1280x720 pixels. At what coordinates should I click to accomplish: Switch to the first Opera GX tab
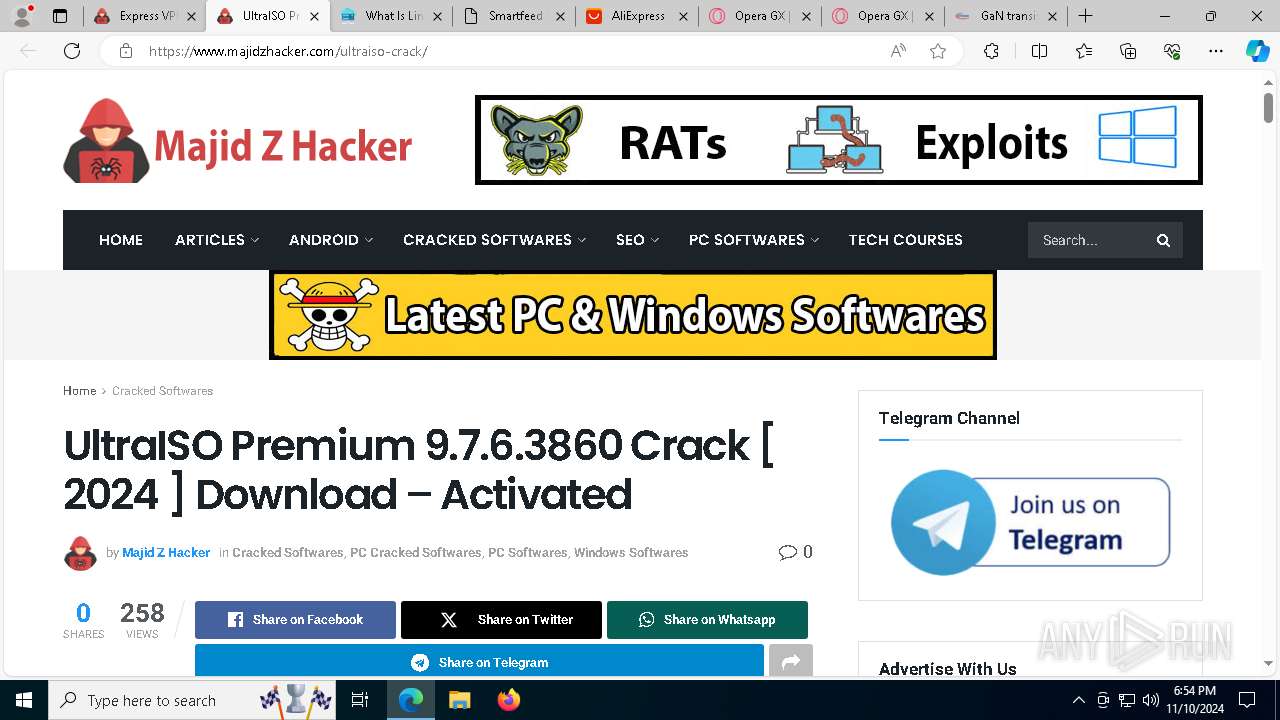click(760, 16)
